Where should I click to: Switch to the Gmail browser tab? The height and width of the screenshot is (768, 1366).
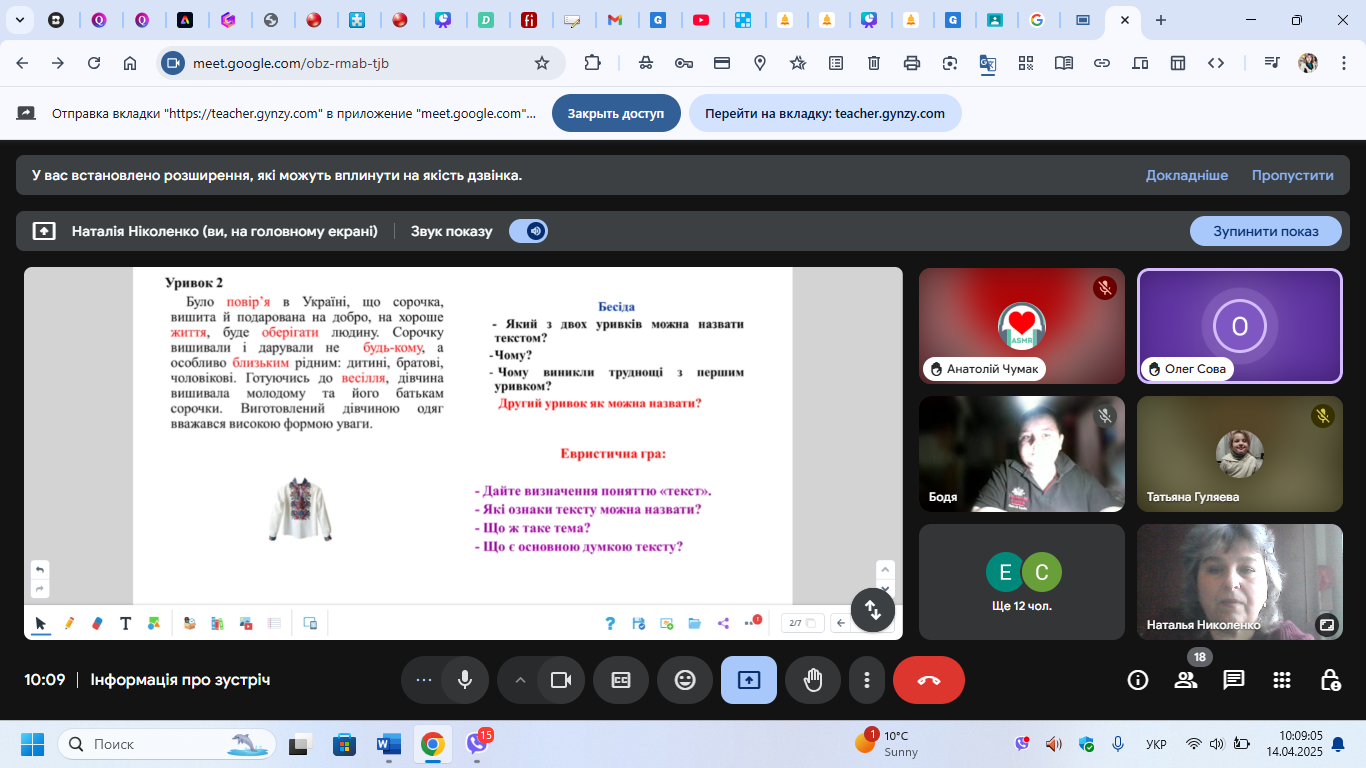614,20
